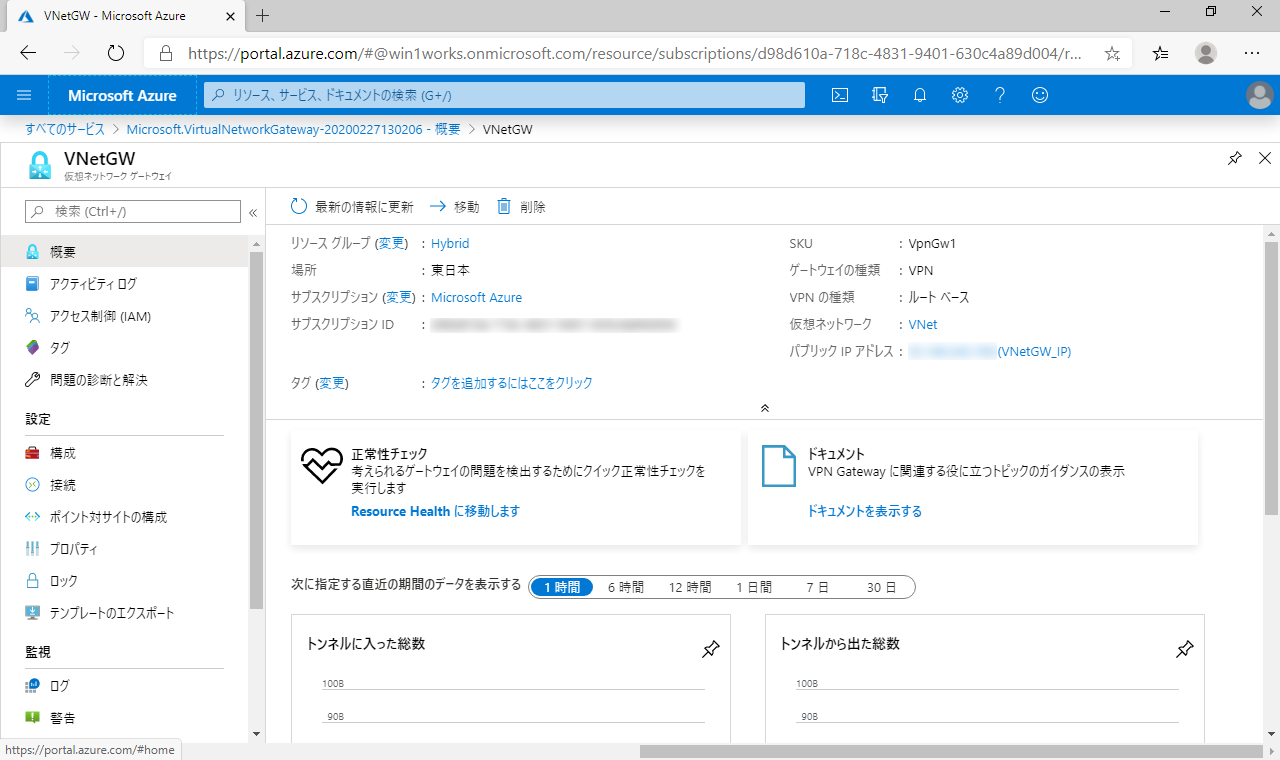Open the Hybrid resource group link

[x=450, y=243]
